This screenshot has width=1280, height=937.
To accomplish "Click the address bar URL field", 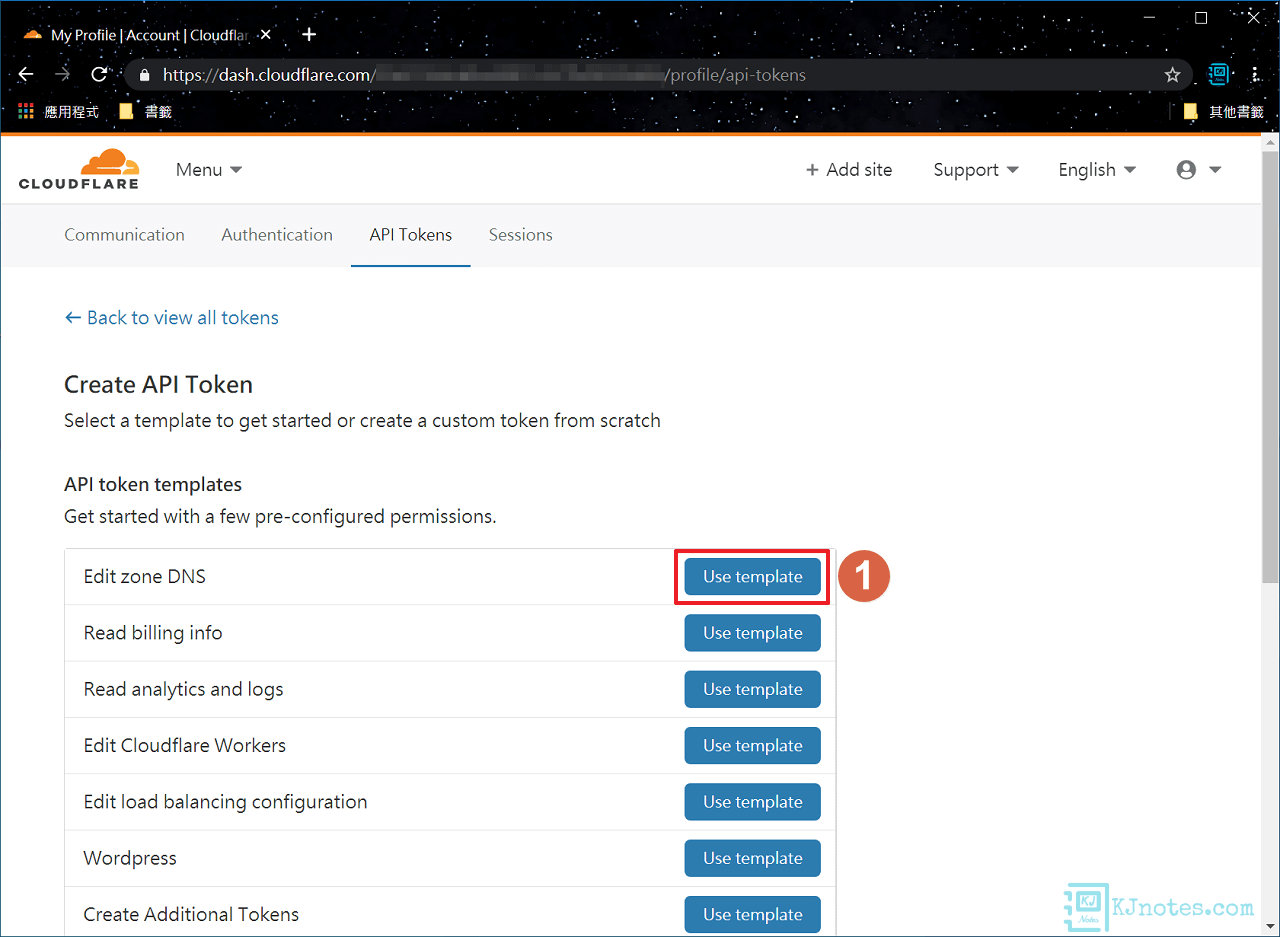I will (x=658, y=75).
